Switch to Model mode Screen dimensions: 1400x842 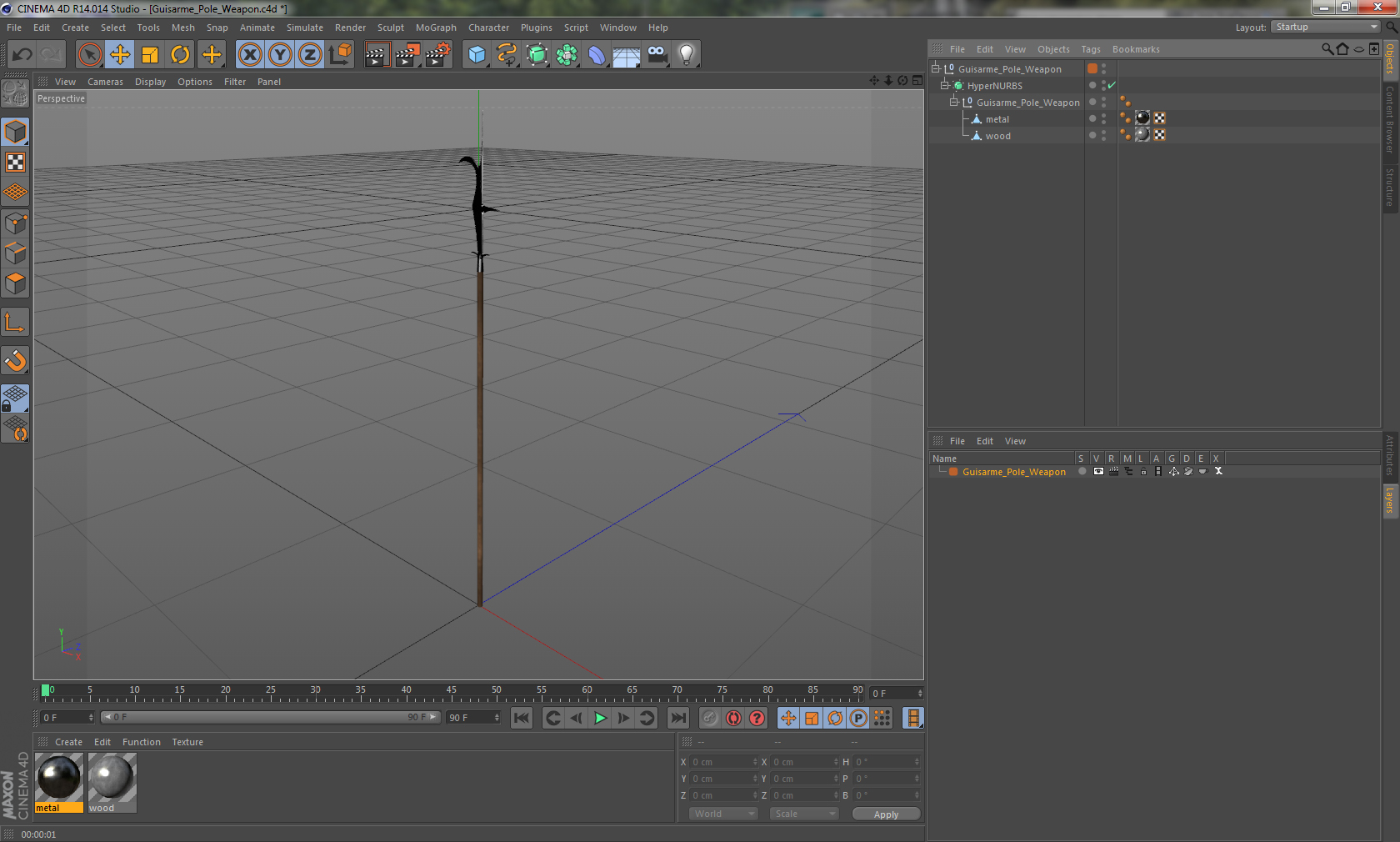(15, 132)
